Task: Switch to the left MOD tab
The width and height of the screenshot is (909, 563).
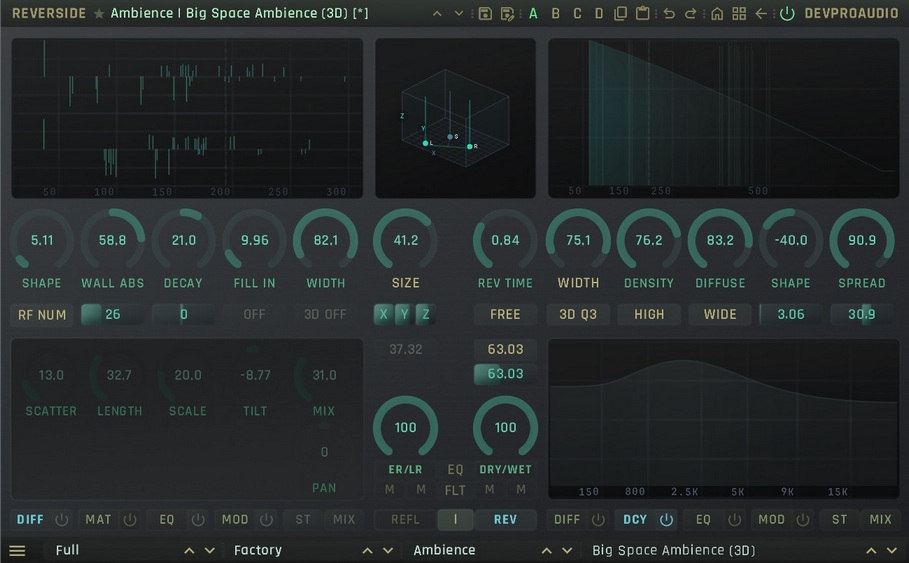Action: click(x=235, y=520)
